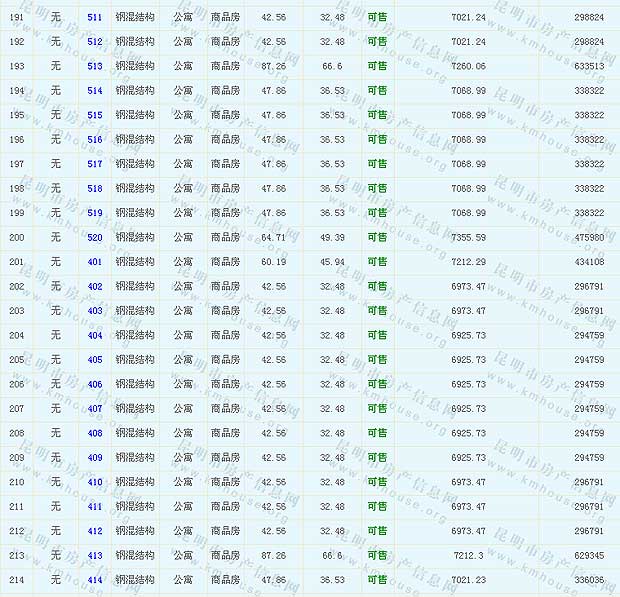This screenshot has height=597, width=620.
Task: Select total price cell 633513
Action: click(588, 67)
